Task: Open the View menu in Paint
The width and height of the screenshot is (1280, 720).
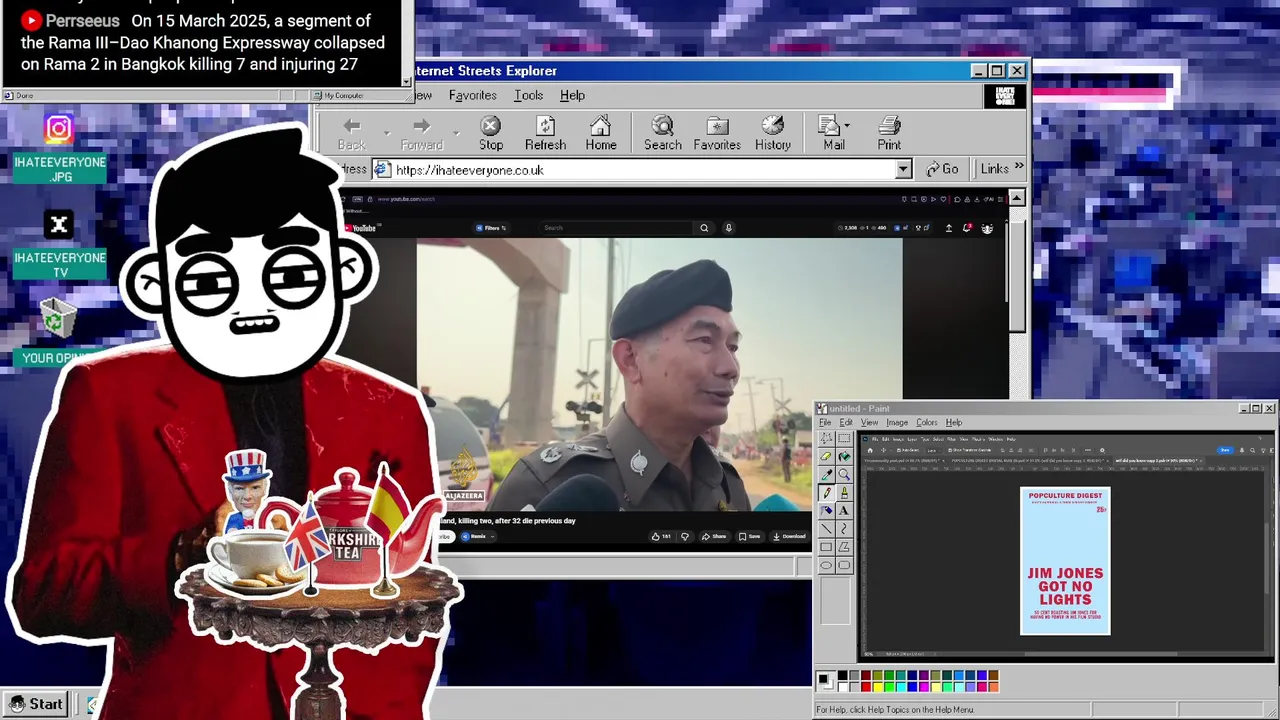Action: [869, 422]
